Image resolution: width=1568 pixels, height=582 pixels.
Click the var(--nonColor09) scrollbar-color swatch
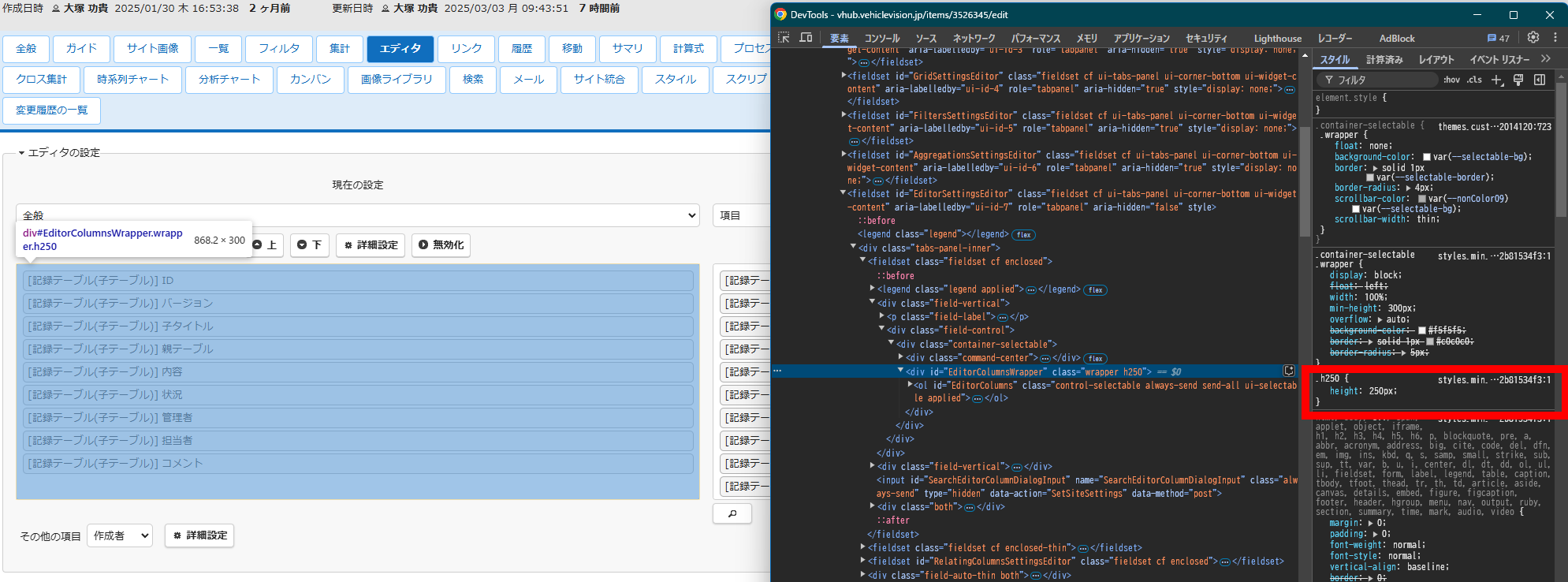tap(1422, 199)
